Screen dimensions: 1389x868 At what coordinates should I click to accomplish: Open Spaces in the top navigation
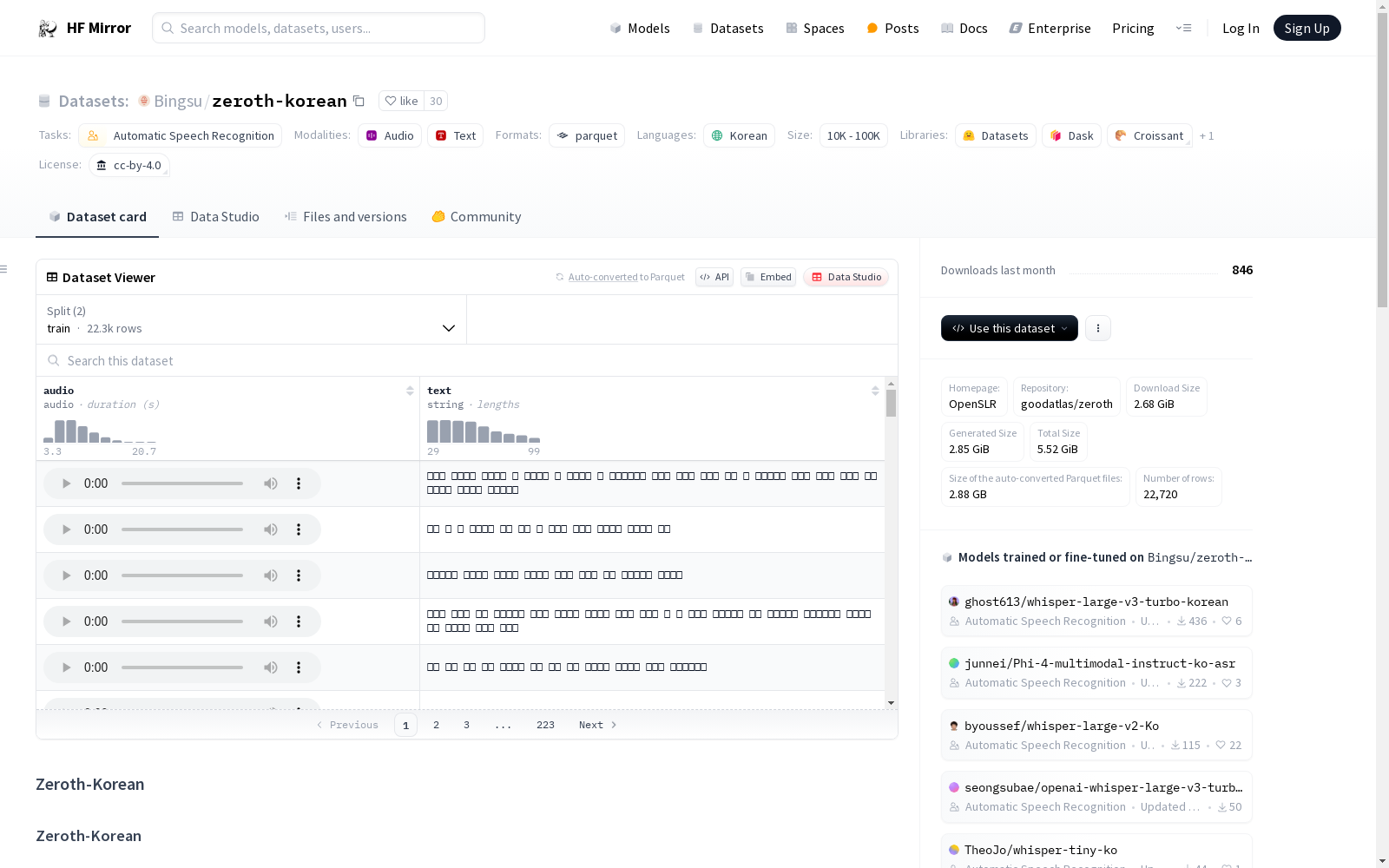pyautogui.click(x=815, y=28)
